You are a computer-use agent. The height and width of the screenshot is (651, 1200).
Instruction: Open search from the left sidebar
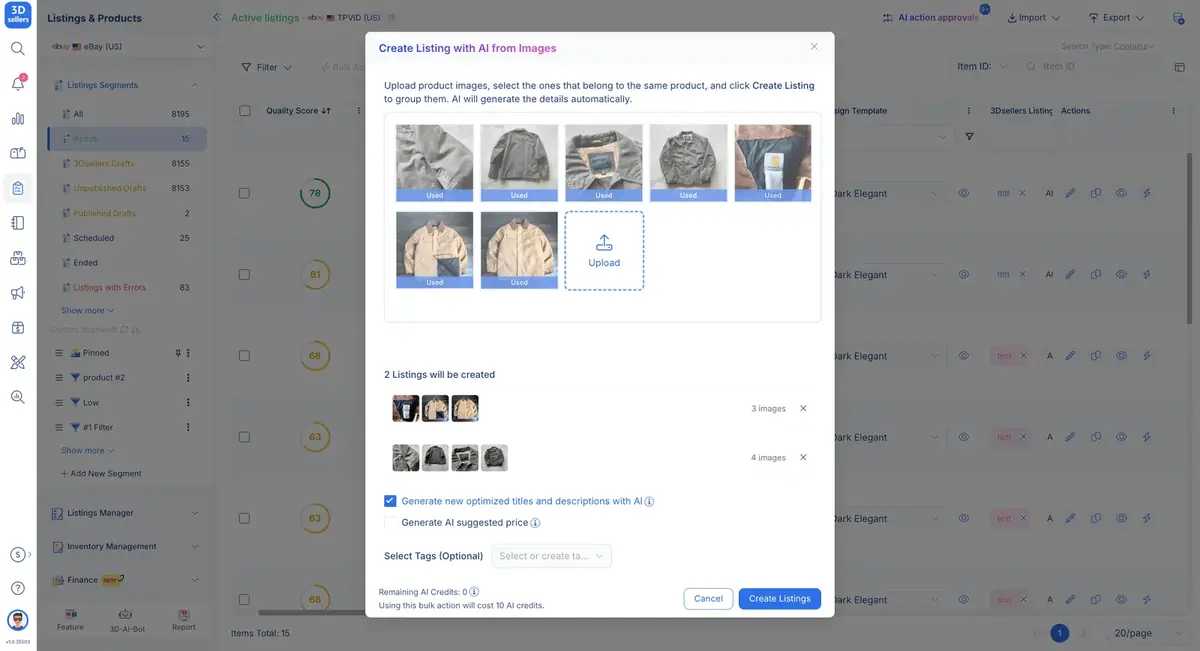click(x=18, y=48)
